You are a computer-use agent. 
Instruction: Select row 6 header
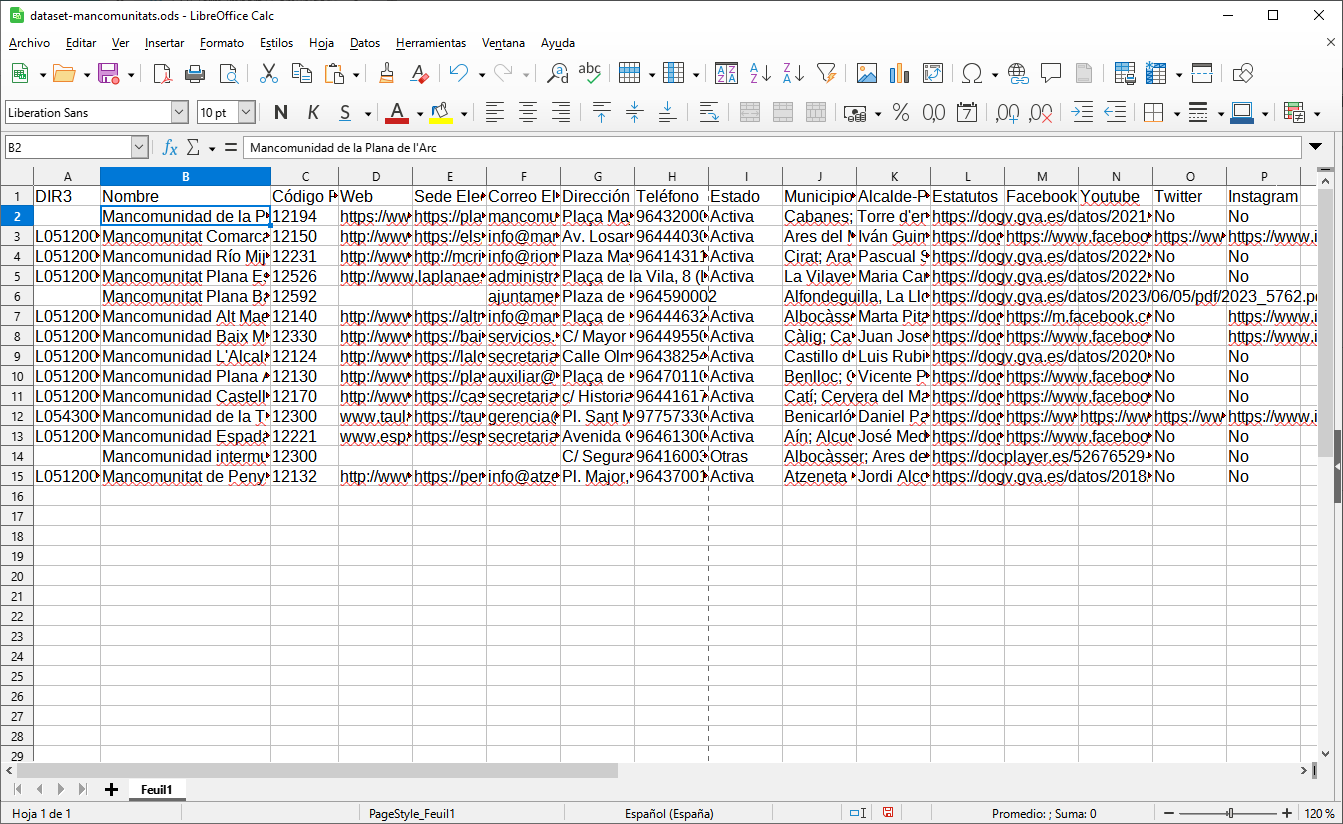17,296
